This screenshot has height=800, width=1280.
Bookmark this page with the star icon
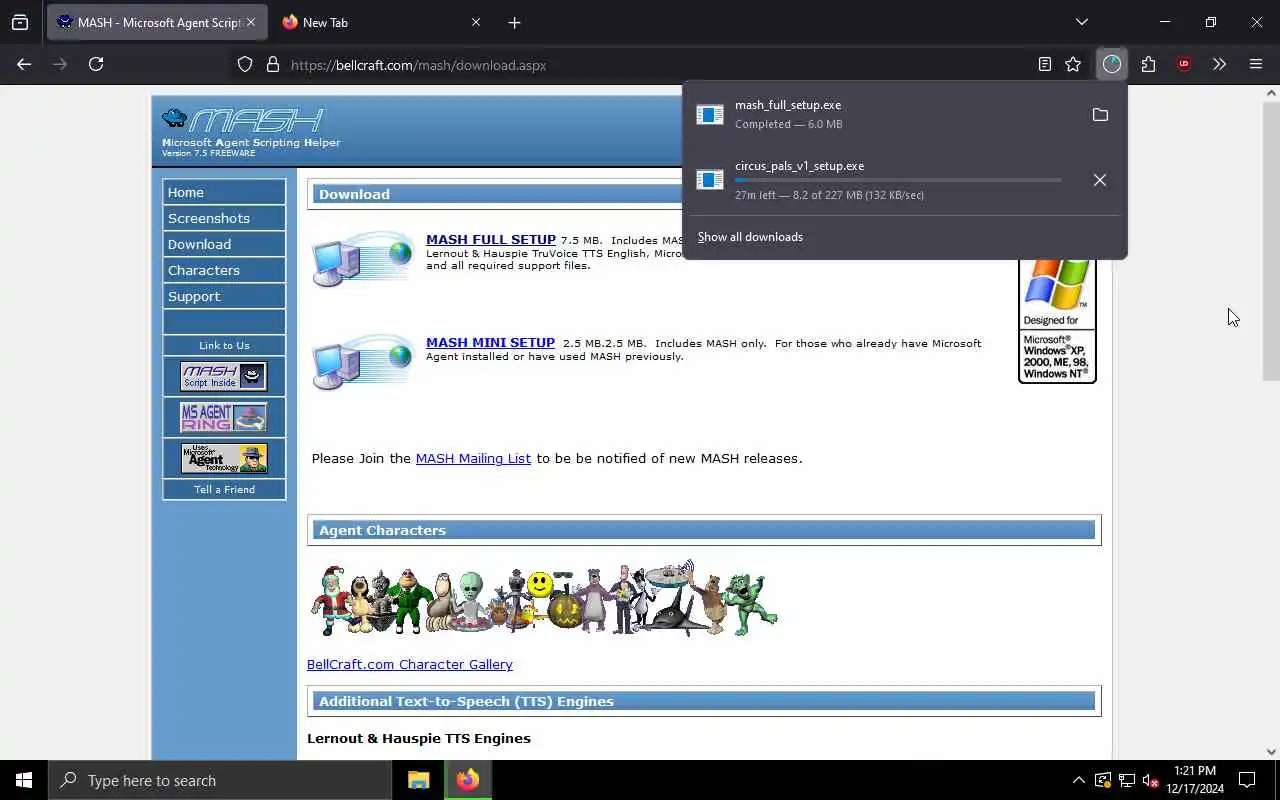click(1073, 64)
